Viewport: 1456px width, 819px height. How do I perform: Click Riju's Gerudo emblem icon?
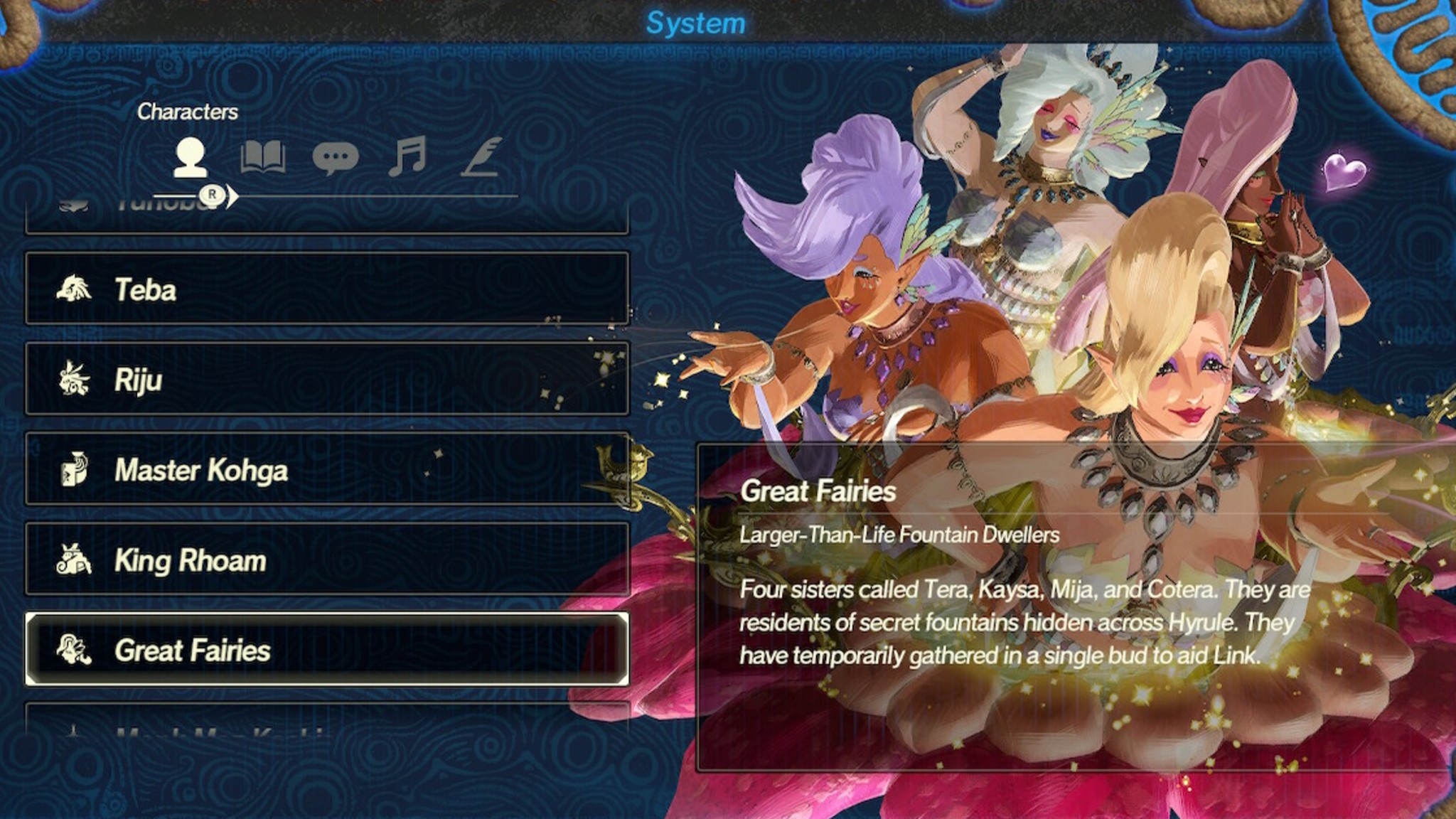[74, 379]
